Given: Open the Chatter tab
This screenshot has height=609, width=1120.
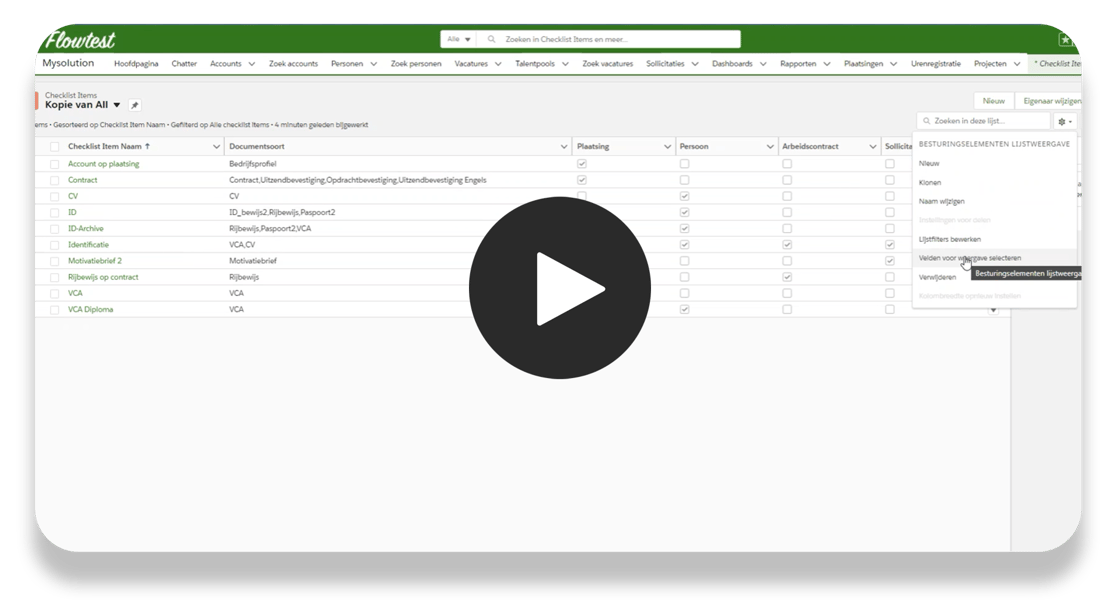Looking at the screenshot, I should point(184,64).
